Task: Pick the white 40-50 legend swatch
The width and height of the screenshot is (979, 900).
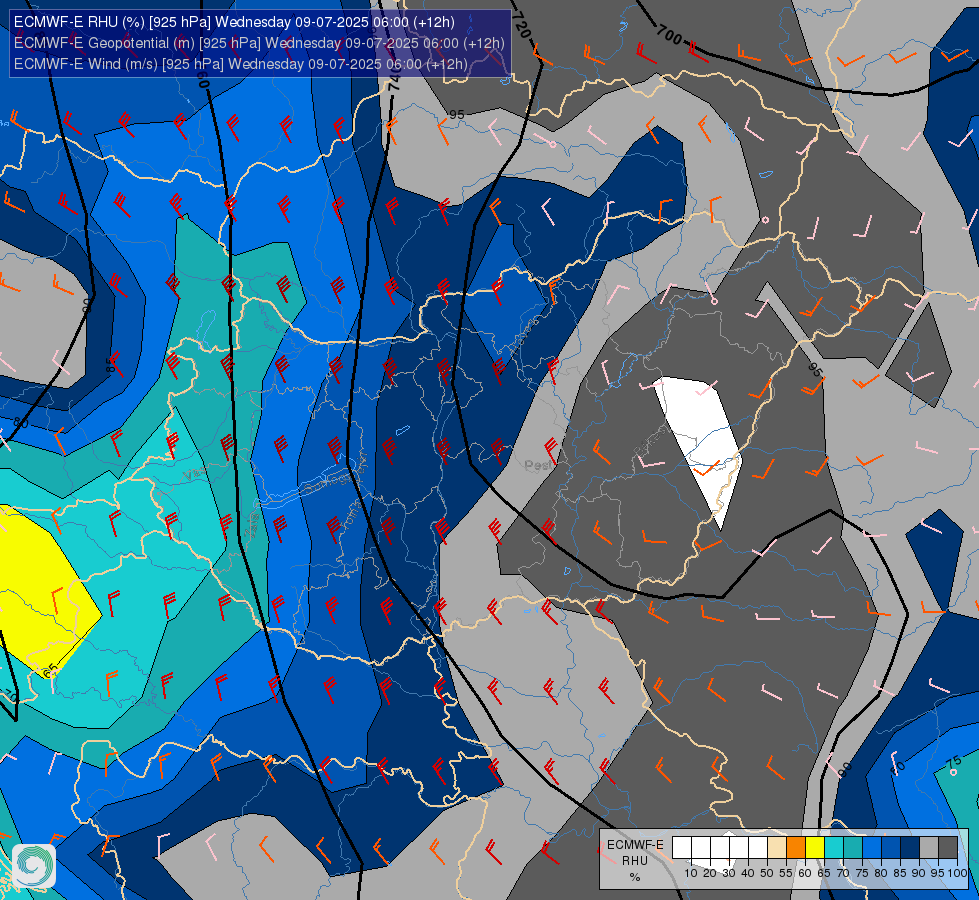Action: 758,848
